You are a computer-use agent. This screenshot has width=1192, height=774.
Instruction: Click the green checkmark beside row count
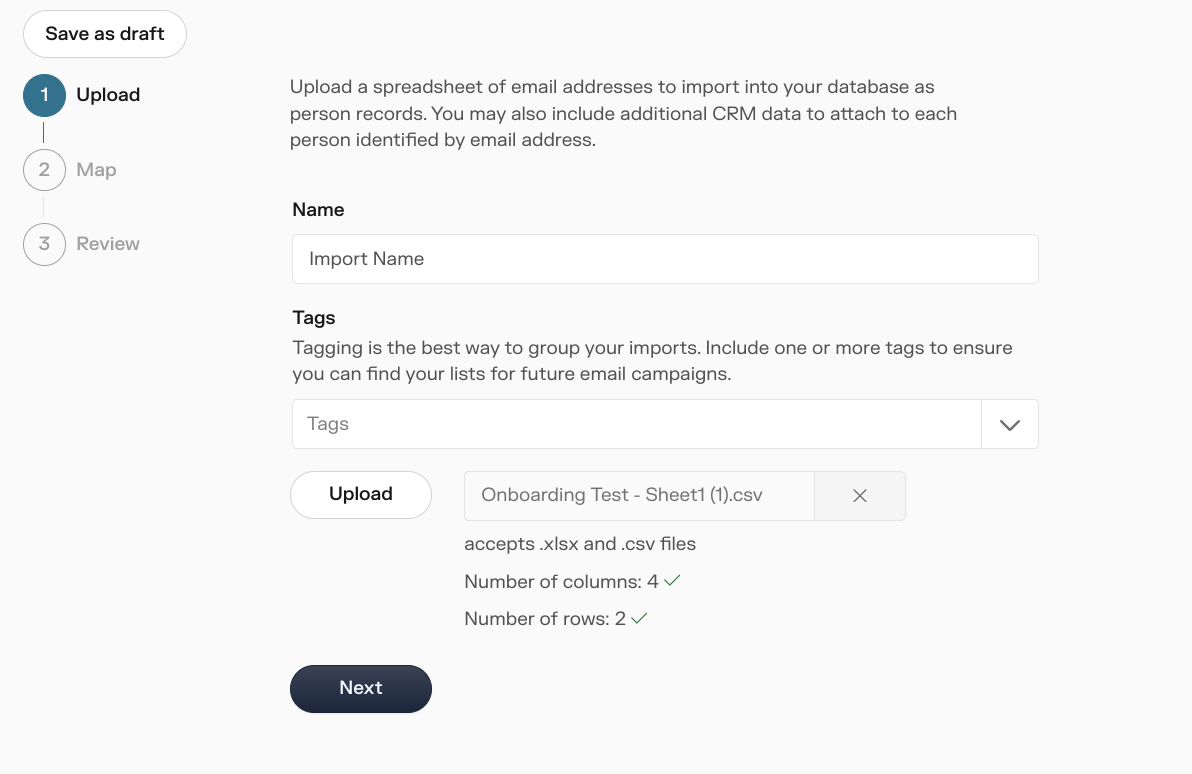639,618
